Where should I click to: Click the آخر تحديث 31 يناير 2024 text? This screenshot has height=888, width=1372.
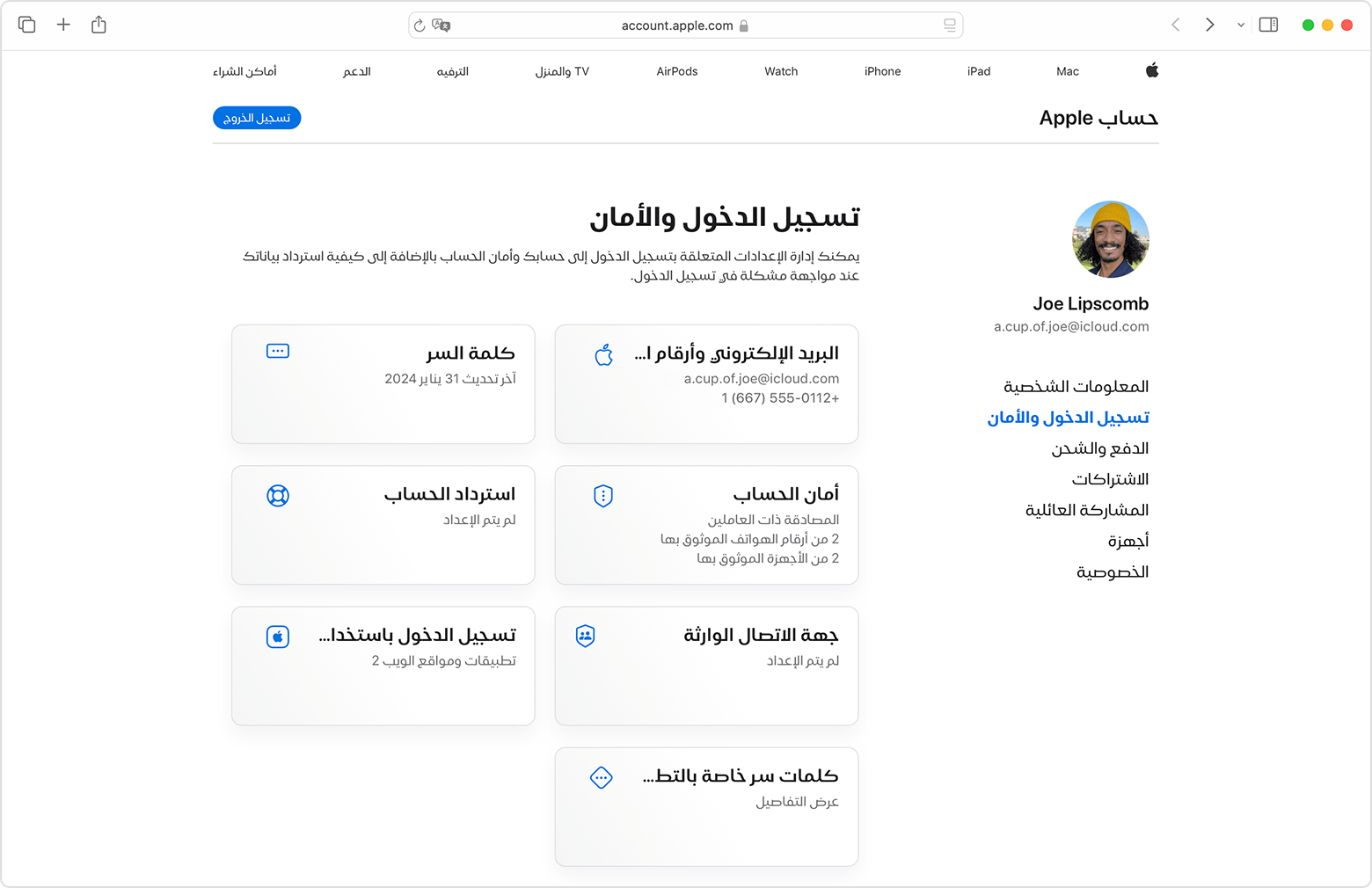coord(450,379)
